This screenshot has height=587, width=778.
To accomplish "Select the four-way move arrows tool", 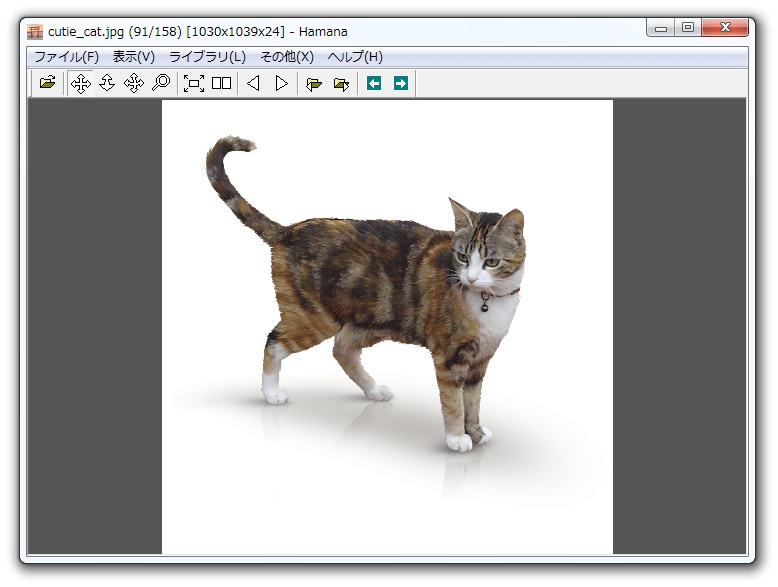I will 81,83.
